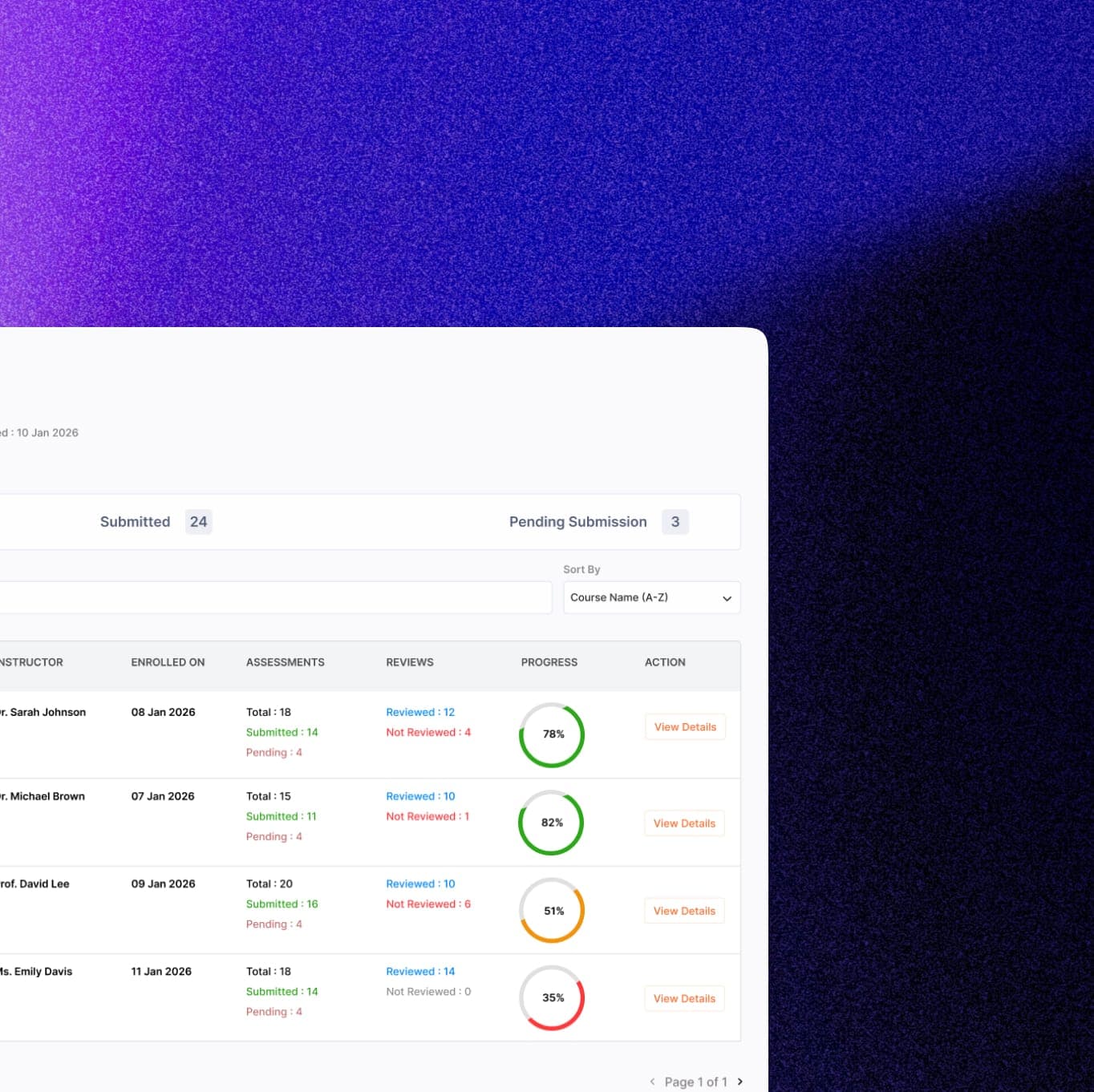Viewport: 1094px width, 1092px height.
Task: Click Not Reviewed : 4 text
Action: [428, 732]
